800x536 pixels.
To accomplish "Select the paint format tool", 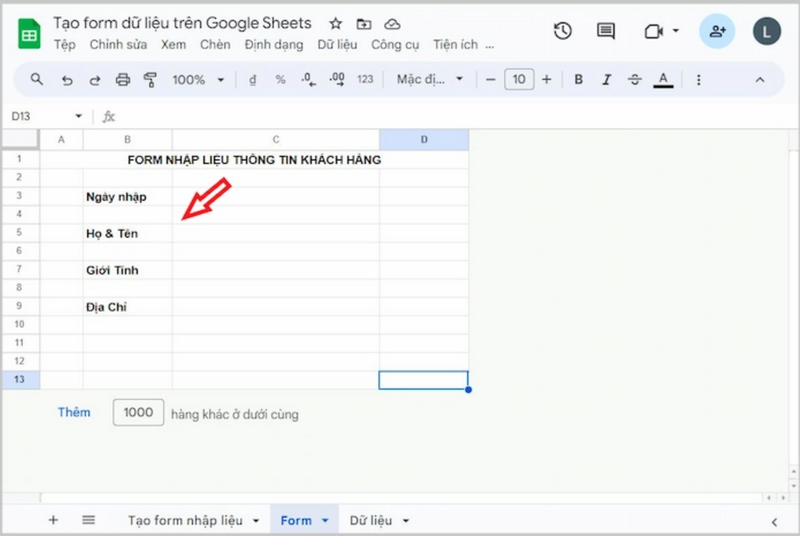I will (x=151, y=80).
